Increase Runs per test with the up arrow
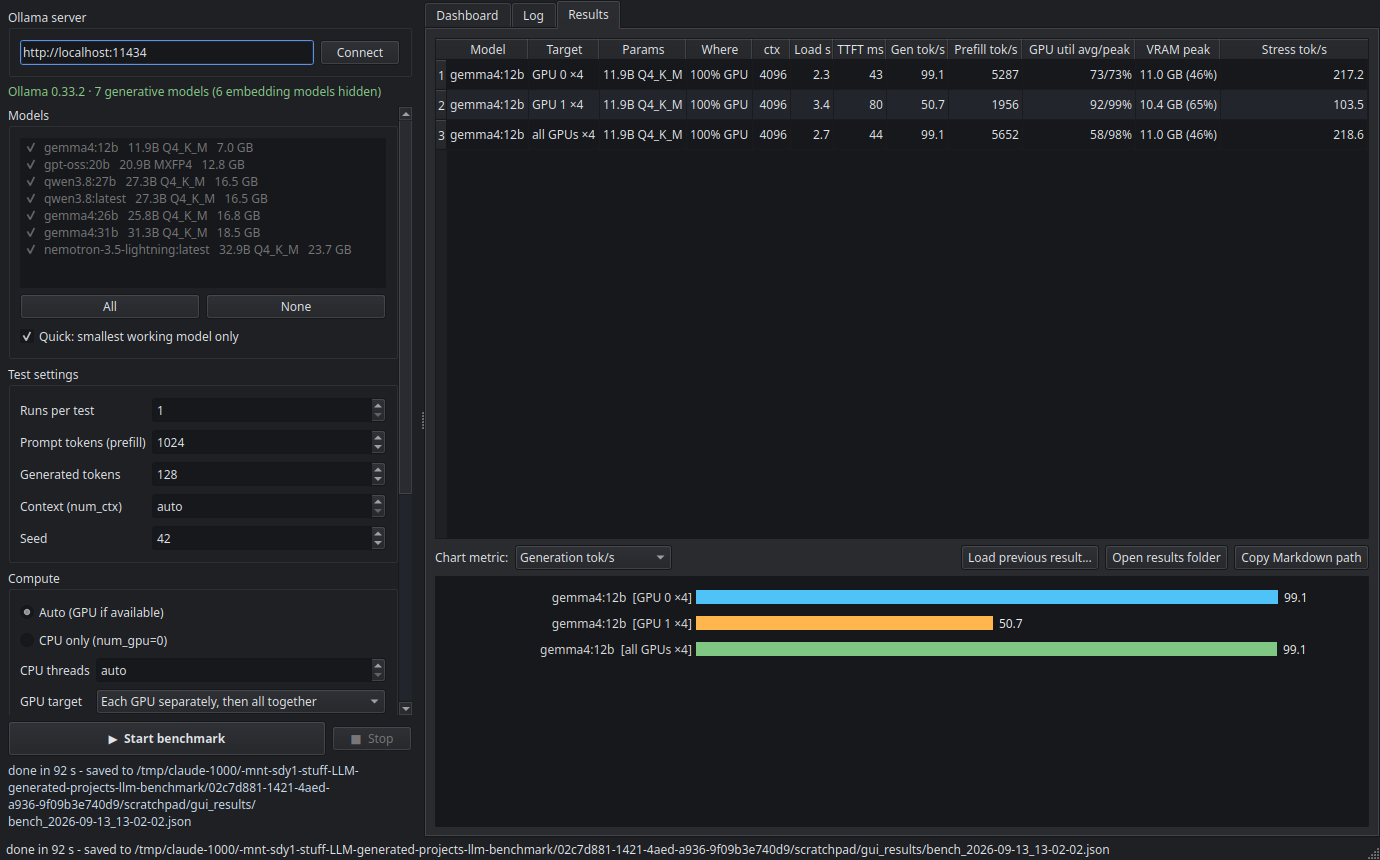This screenshot has width=1380, height=860. [377, 405]
